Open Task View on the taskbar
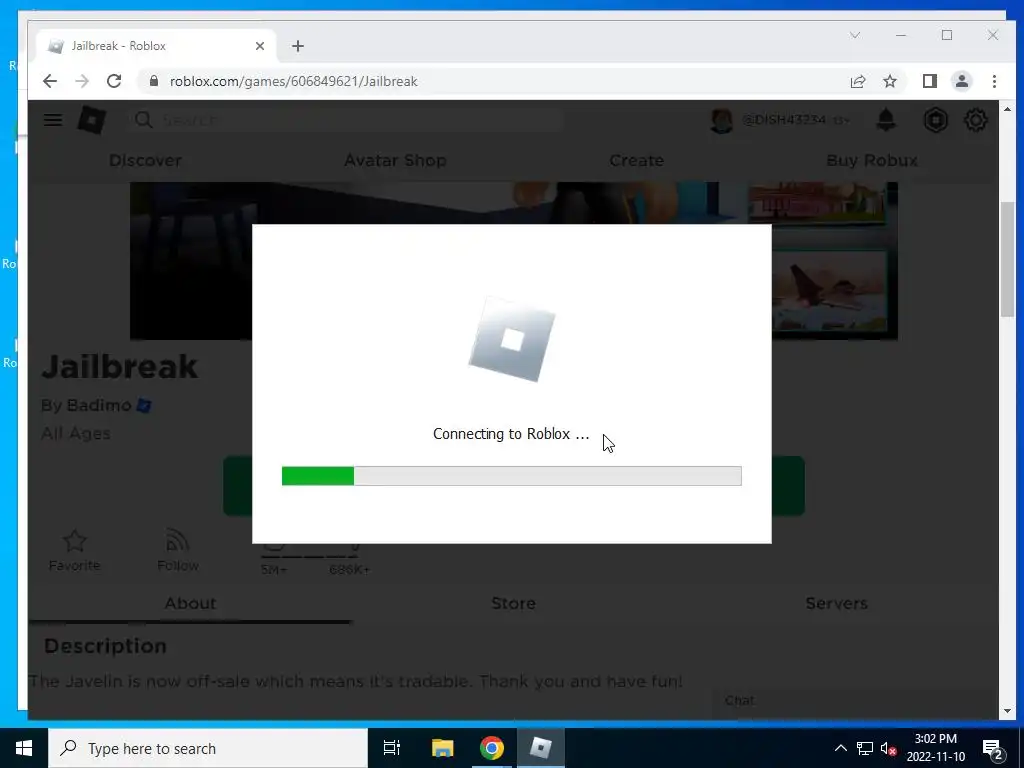Screen dimensions: 1024x768 click(x=392, y=748)
